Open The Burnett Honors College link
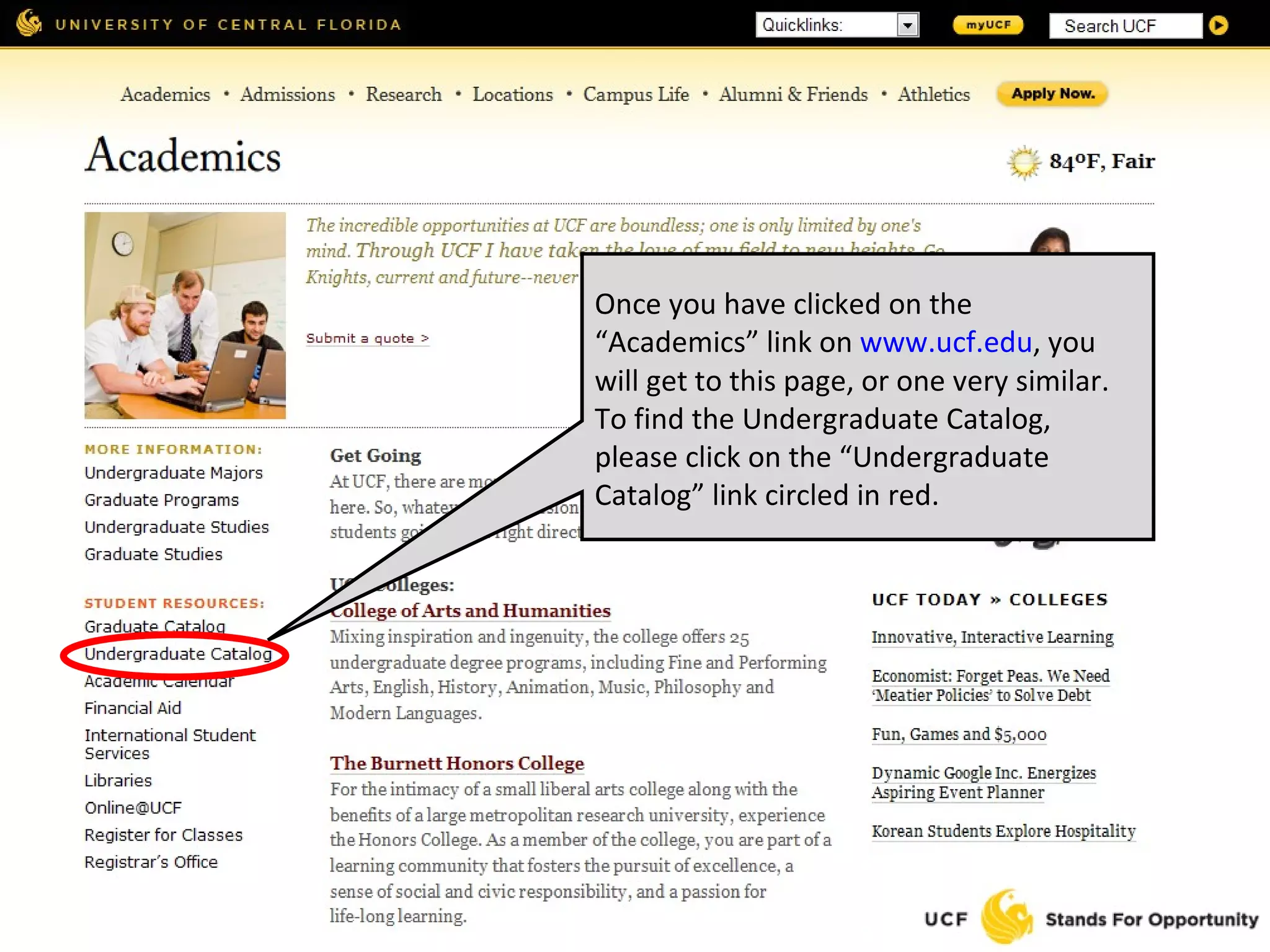Screen dimensions: 1270x952 pyautogui.click(x=457, y=764)
